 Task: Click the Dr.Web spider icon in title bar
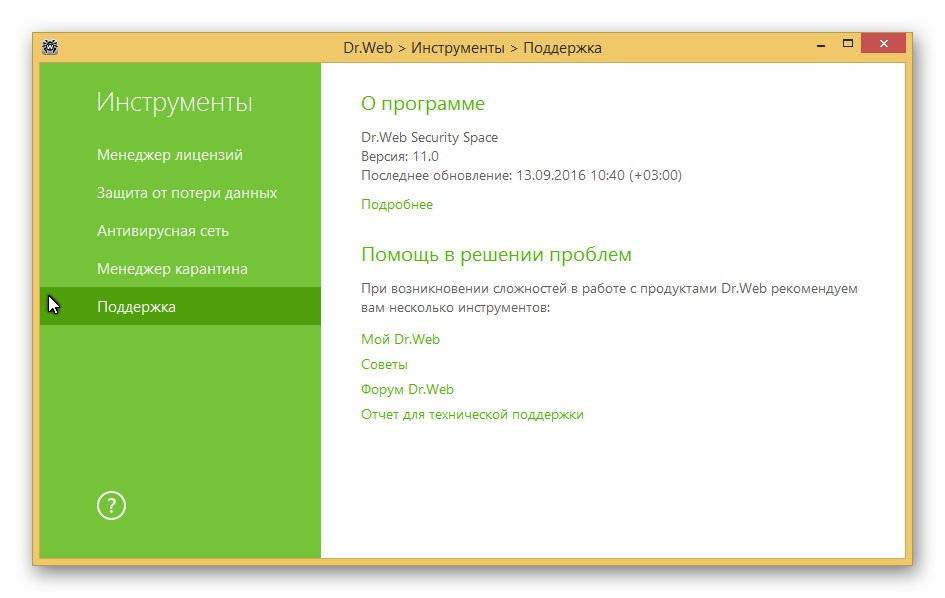pyautogui.click(x=50, y=47)
